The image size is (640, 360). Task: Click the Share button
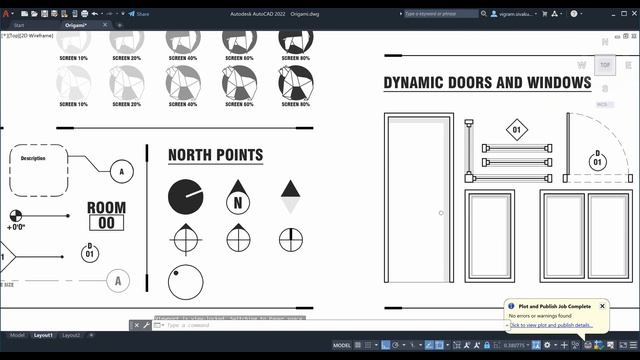pyautogui.click(x=139, y=13)
